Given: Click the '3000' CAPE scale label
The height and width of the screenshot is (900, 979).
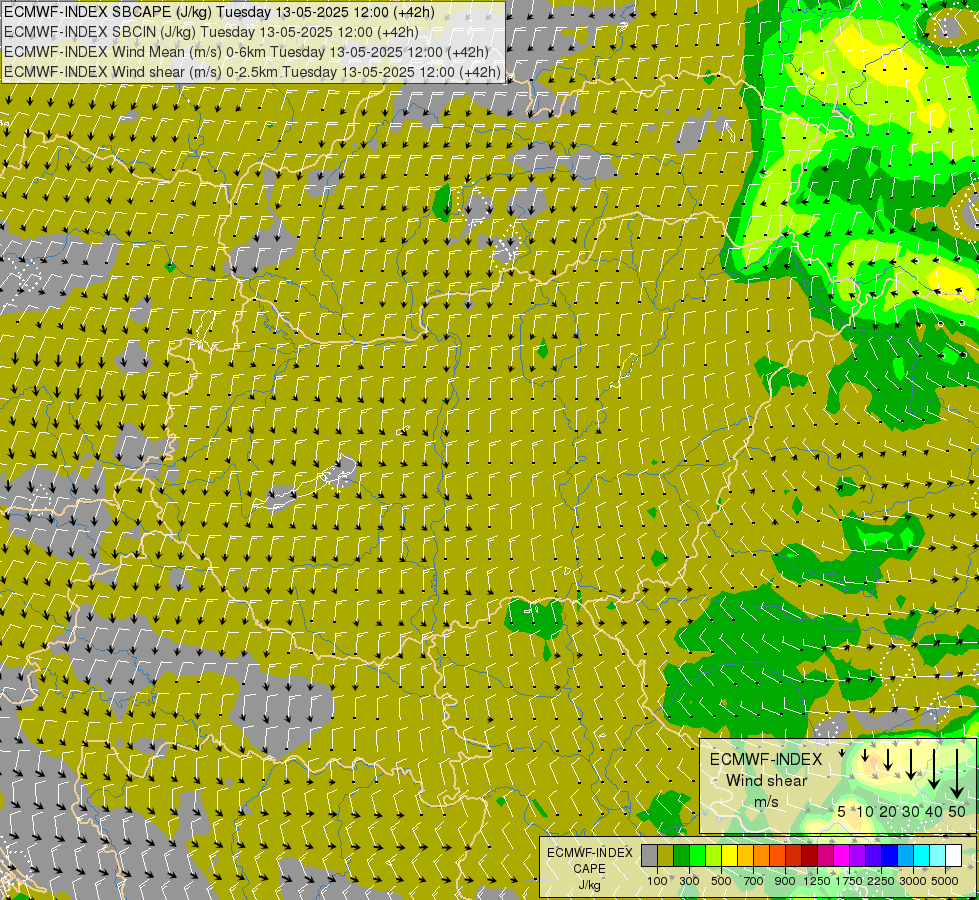Looking at the screenshot, I should 913,881.
